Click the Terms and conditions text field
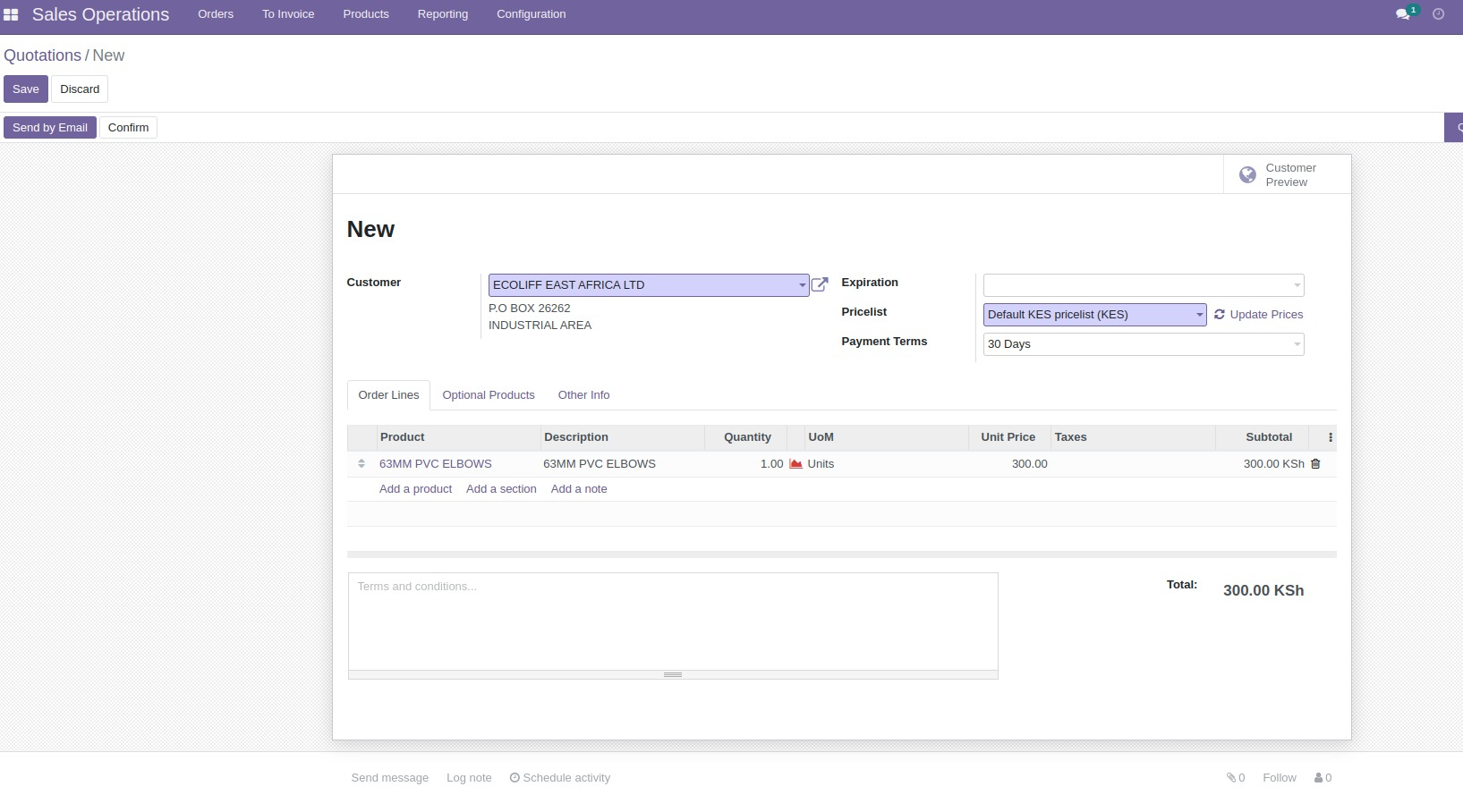The height and width of the screenshot is (812, 1463). coord(672,621)
